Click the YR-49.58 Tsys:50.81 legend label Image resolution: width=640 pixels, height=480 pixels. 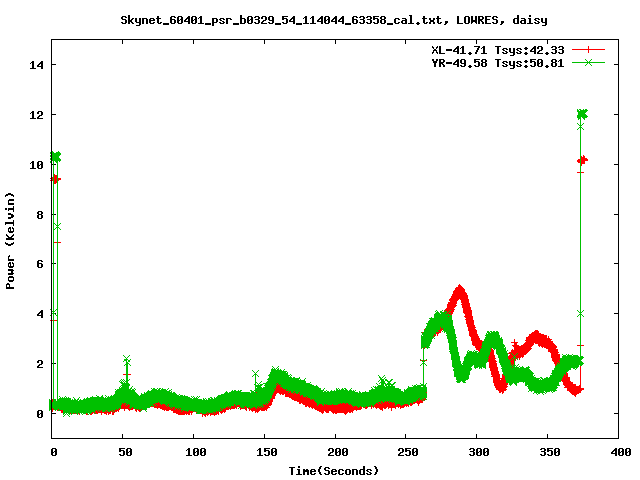tap(498, 63)
